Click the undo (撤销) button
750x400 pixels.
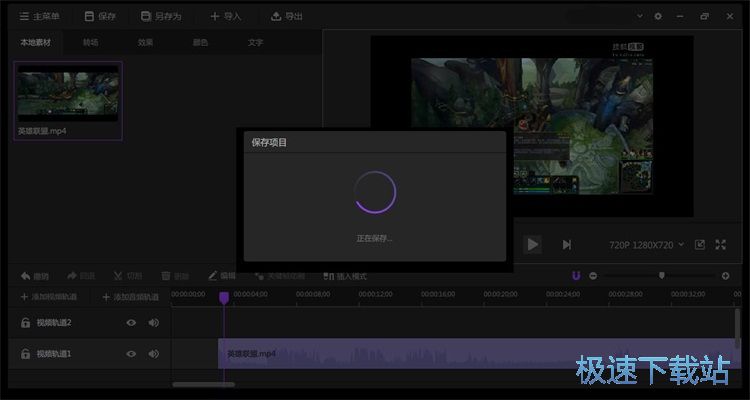tap(34, 276)
